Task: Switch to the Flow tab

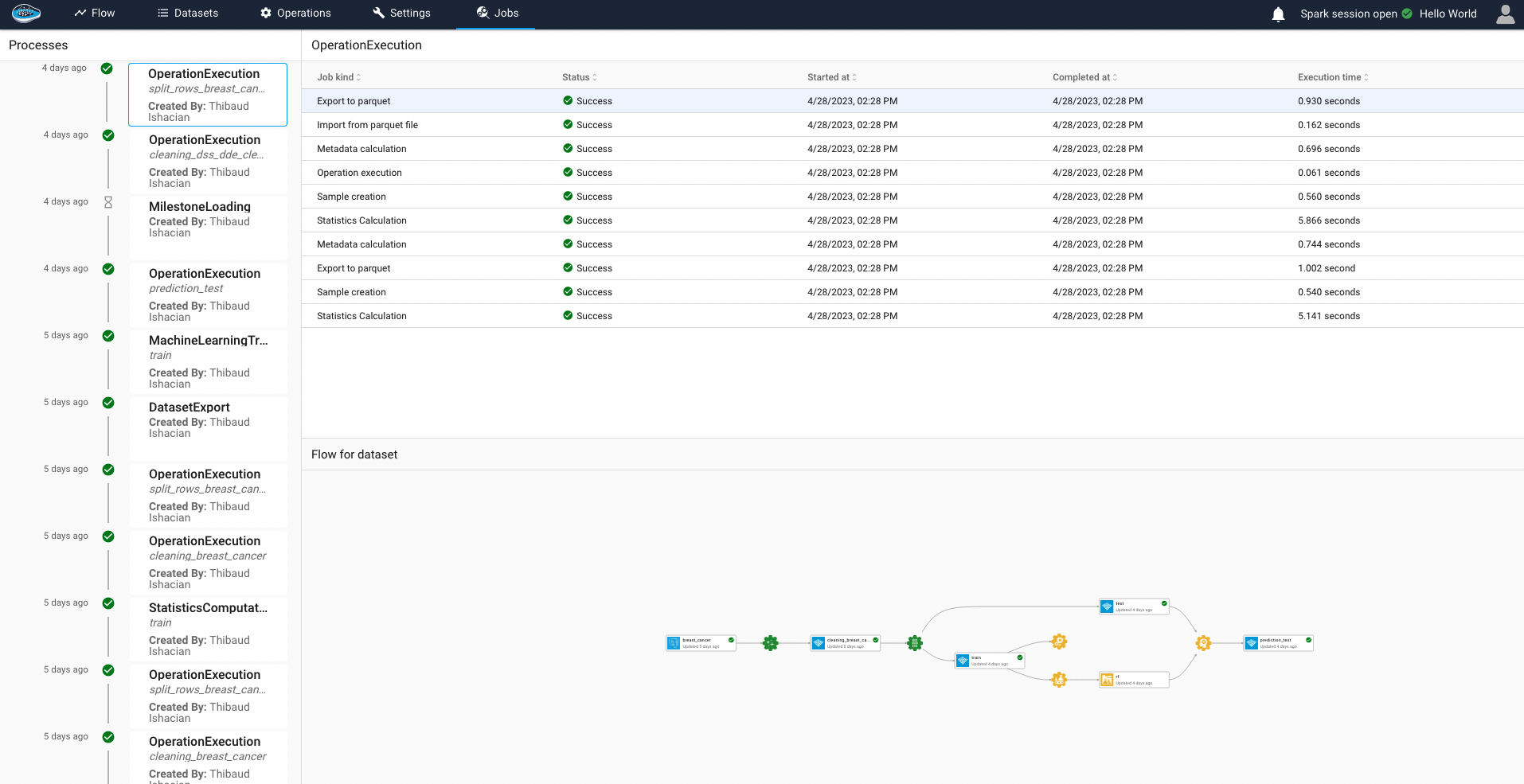Action: (x=95, y=14)
